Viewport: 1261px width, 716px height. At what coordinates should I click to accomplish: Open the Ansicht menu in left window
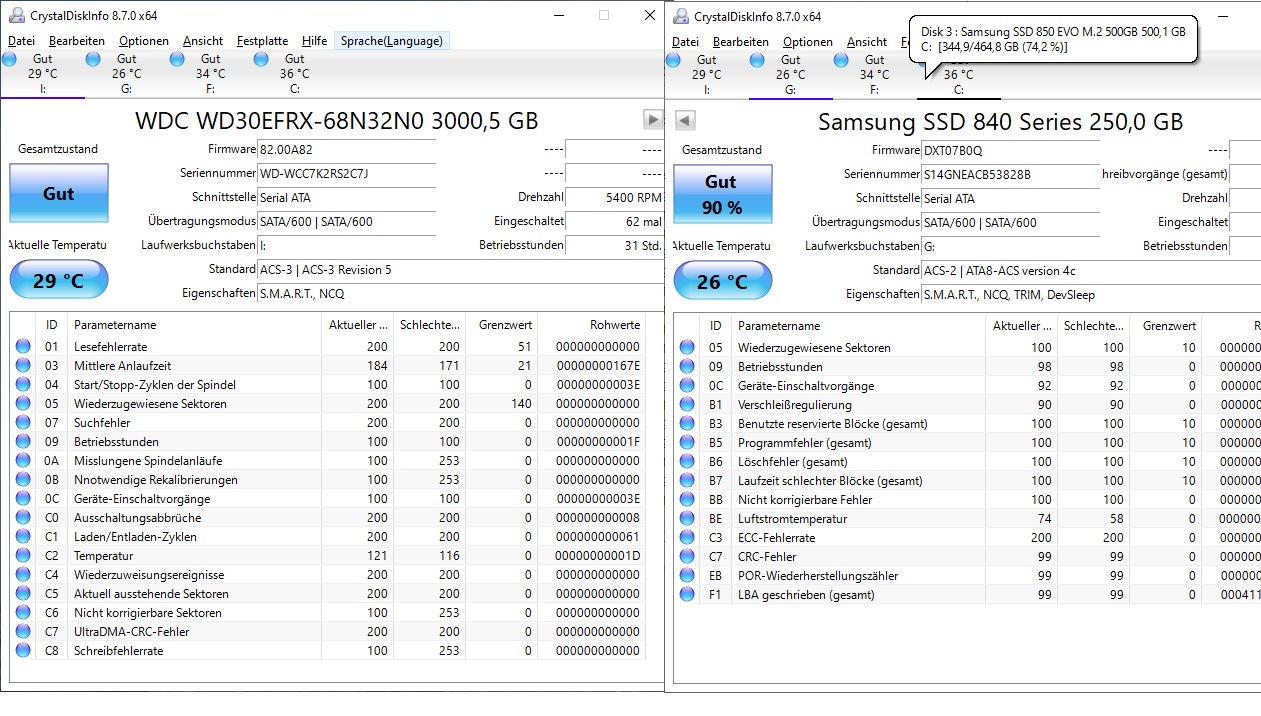click(203, 41)
